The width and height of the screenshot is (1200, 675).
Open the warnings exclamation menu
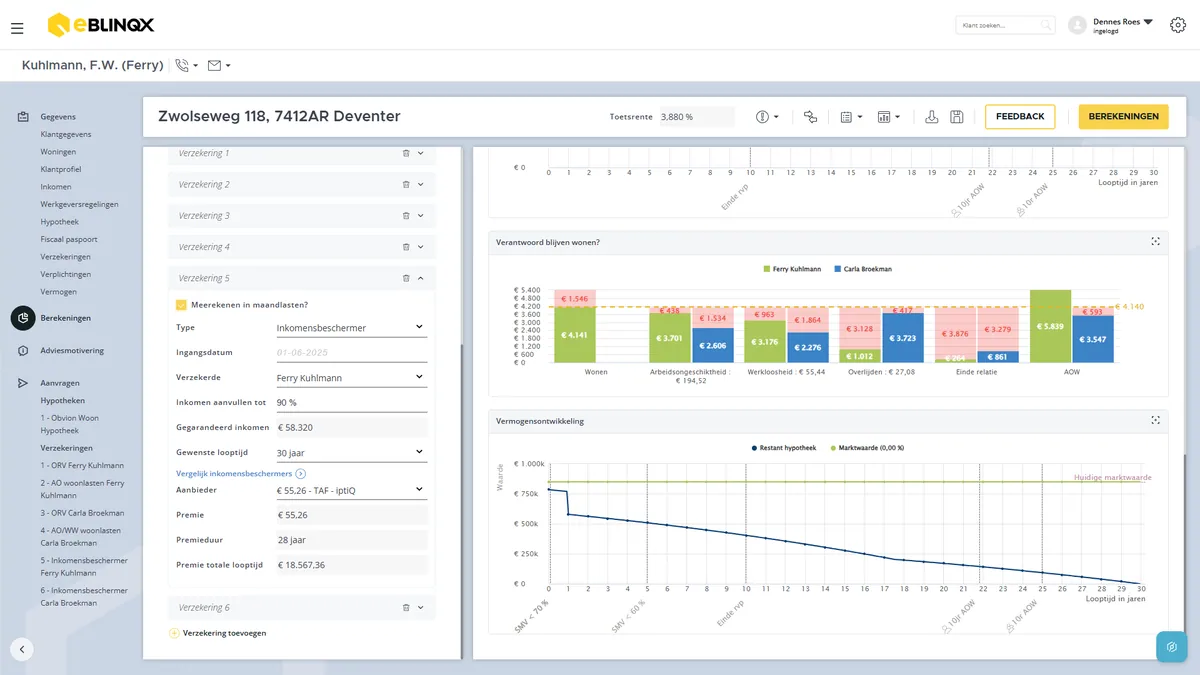click(x=767, y=117)
